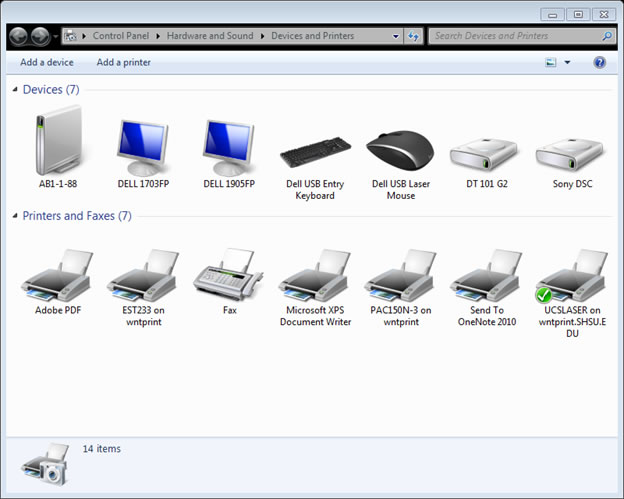Screen dimensions: 624x499
Task: Click the Printers and Faxes (7) heading text
Action: pyautogui.click(x=77, y=216)
